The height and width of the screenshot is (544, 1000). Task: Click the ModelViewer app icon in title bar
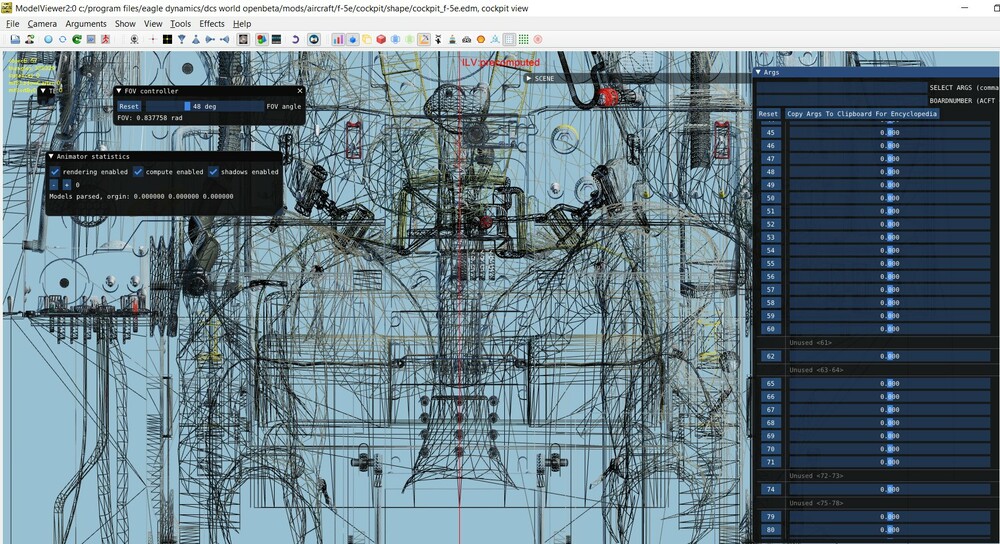[6, 8]
